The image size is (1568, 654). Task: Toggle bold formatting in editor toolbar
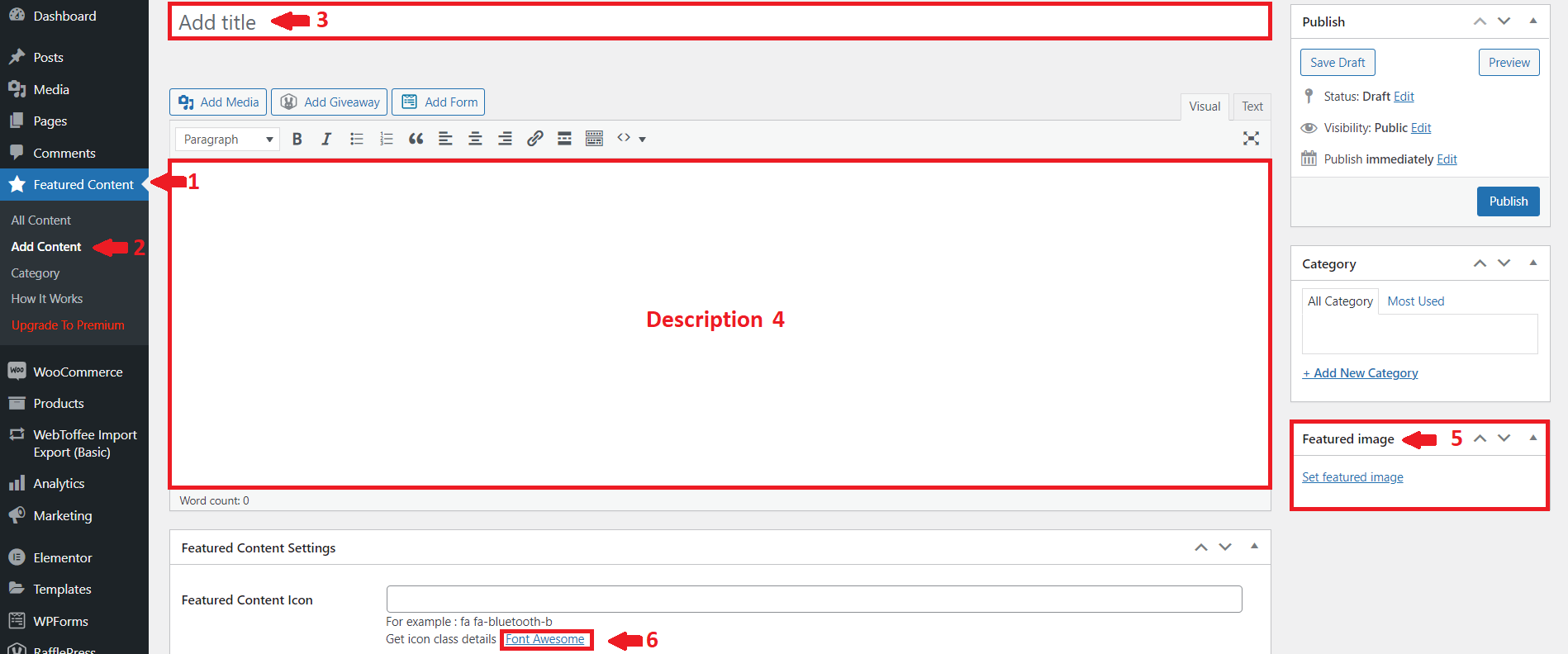(297, 139)
